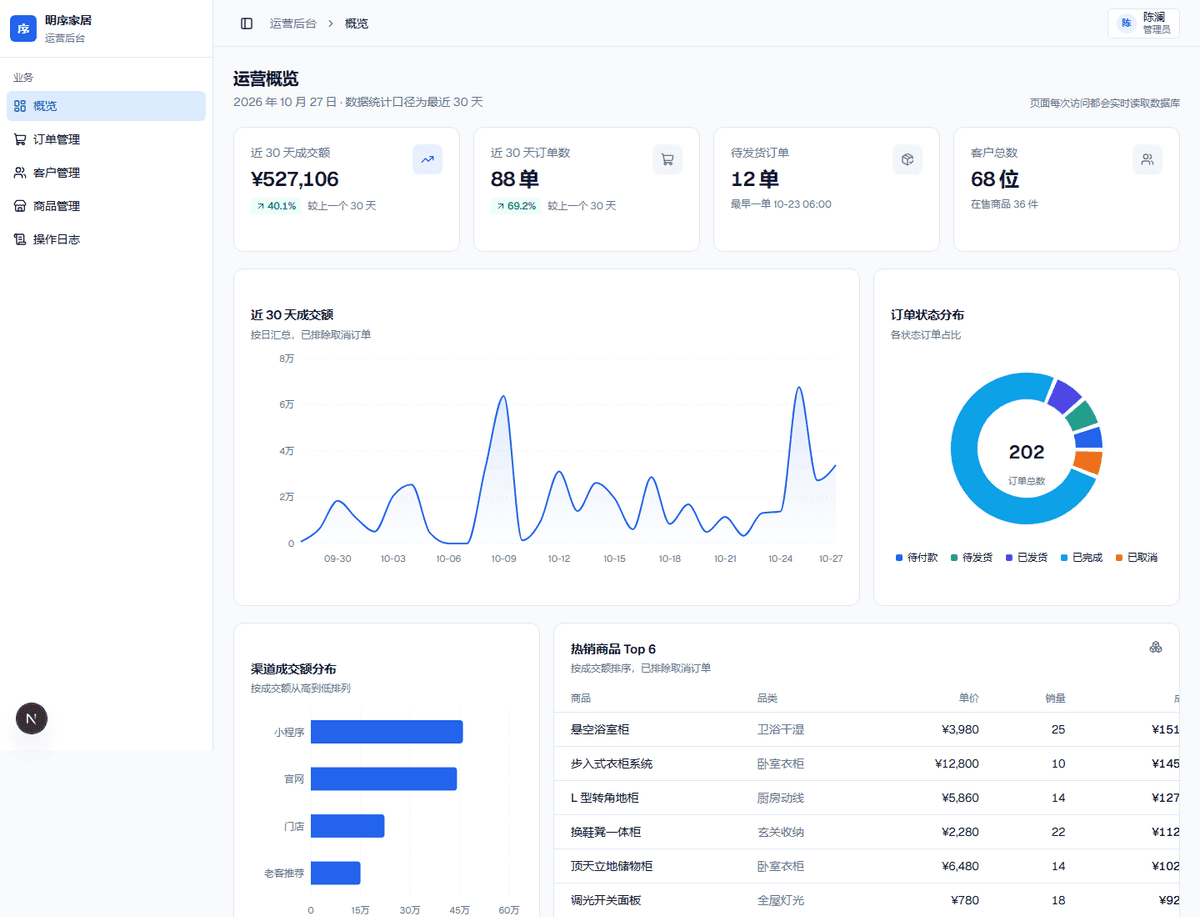Open 操作日志 in the sidebar
Image resolution: width=1200 pixels, height=917 pixels.
tap(106, 239)
